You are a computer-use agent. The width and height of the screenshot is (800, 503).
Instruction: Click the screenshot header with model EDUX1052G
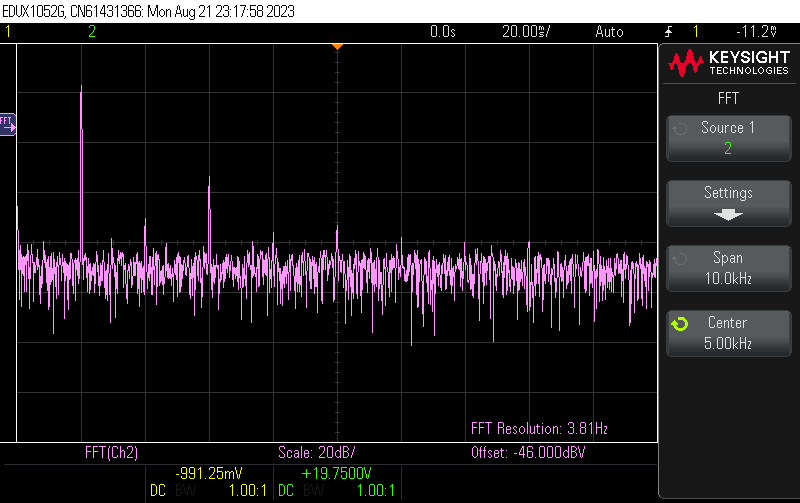pyautogui.click(x=148, y=11)
